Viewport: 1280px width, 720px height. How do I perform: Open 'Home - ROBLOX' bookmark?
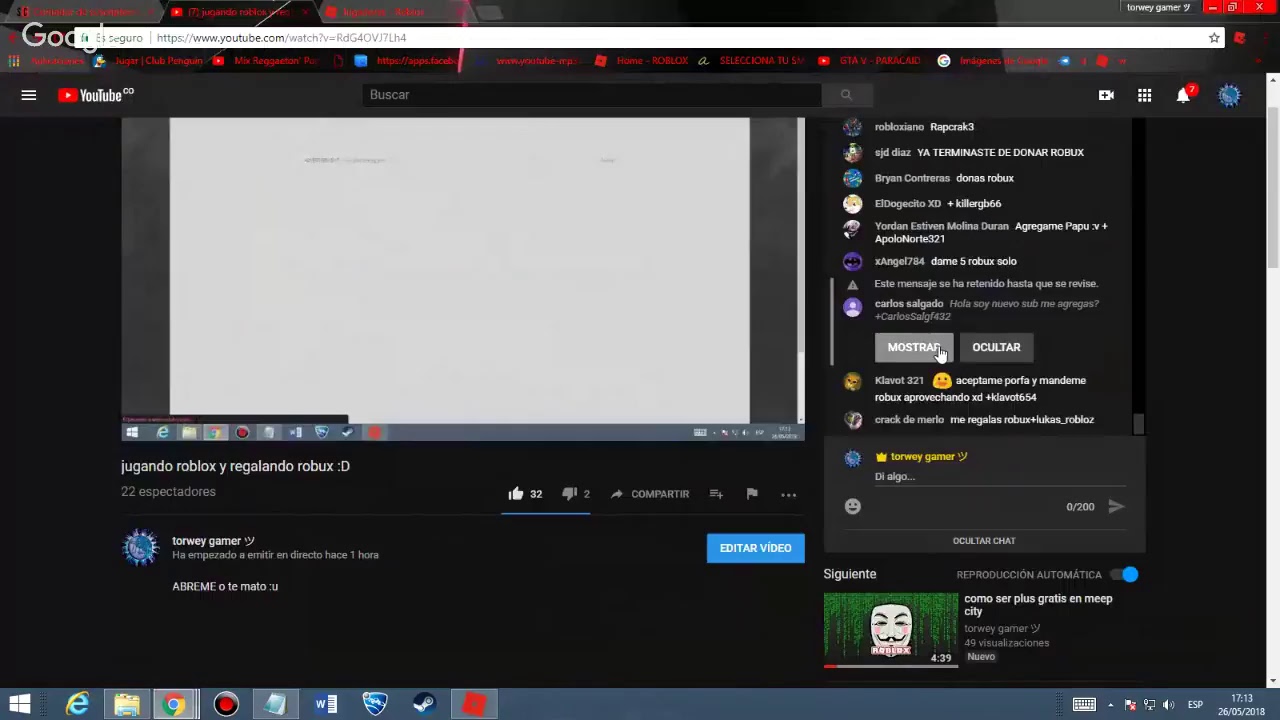point(641,61)
